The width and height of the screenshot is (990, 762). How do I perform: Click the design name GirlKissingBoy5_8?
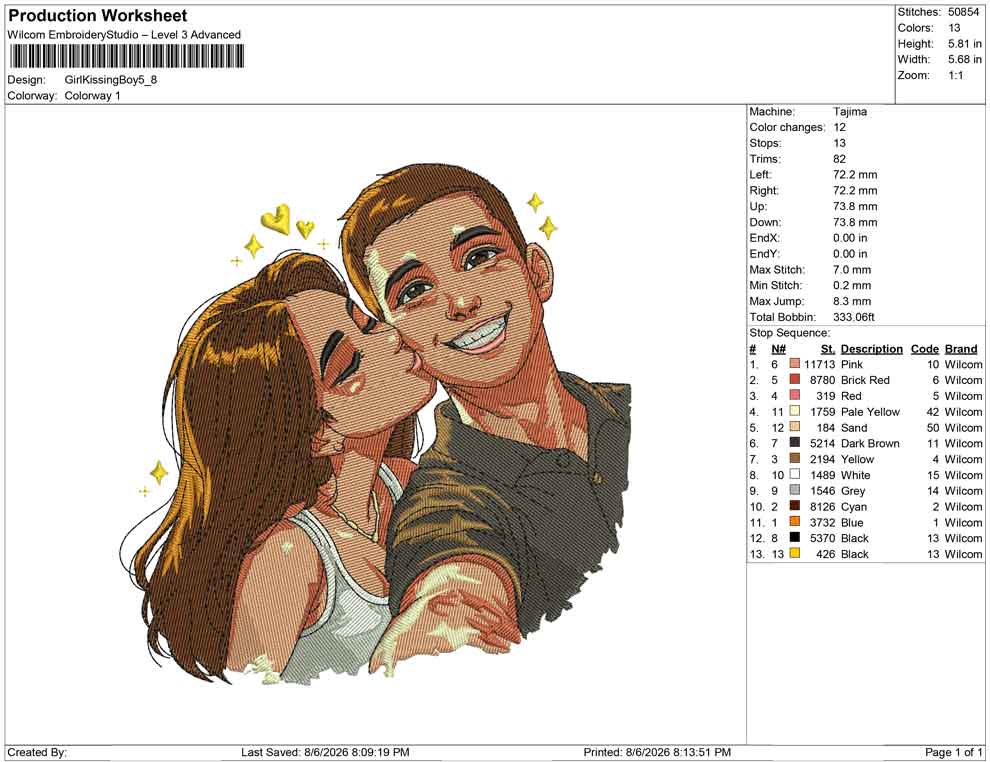pos(110,80)
